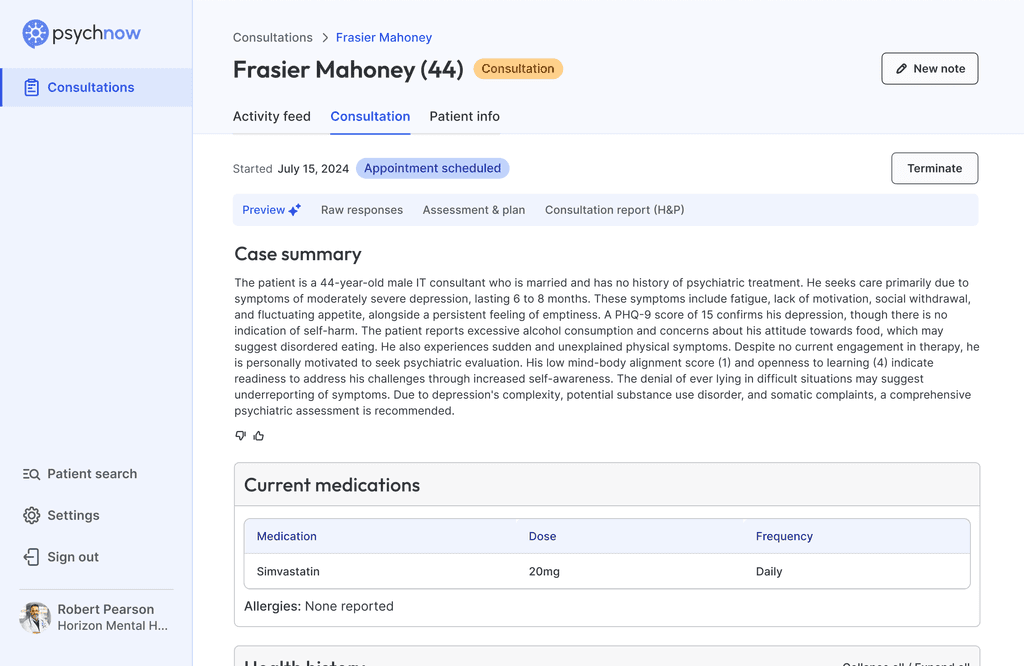Click the sparkle icon beside Preview

[295, 210]
